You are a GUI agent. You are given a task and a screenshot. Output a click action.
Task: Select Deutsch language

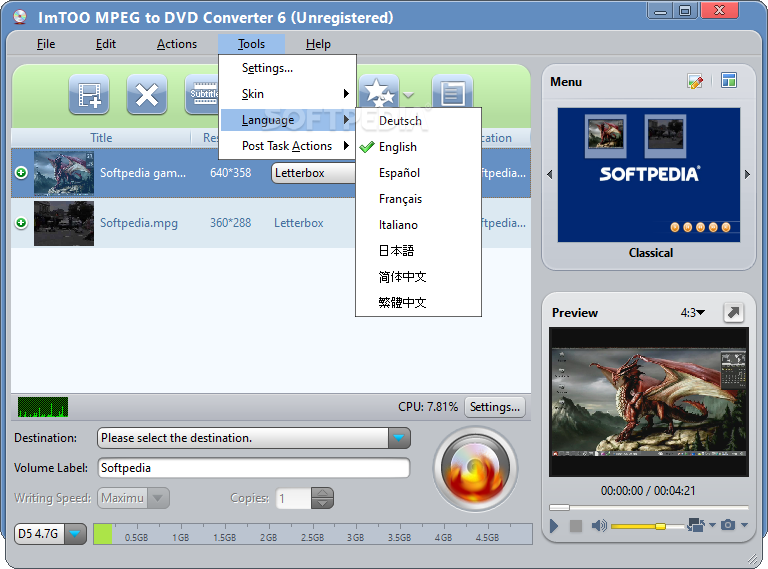point(418,121)
